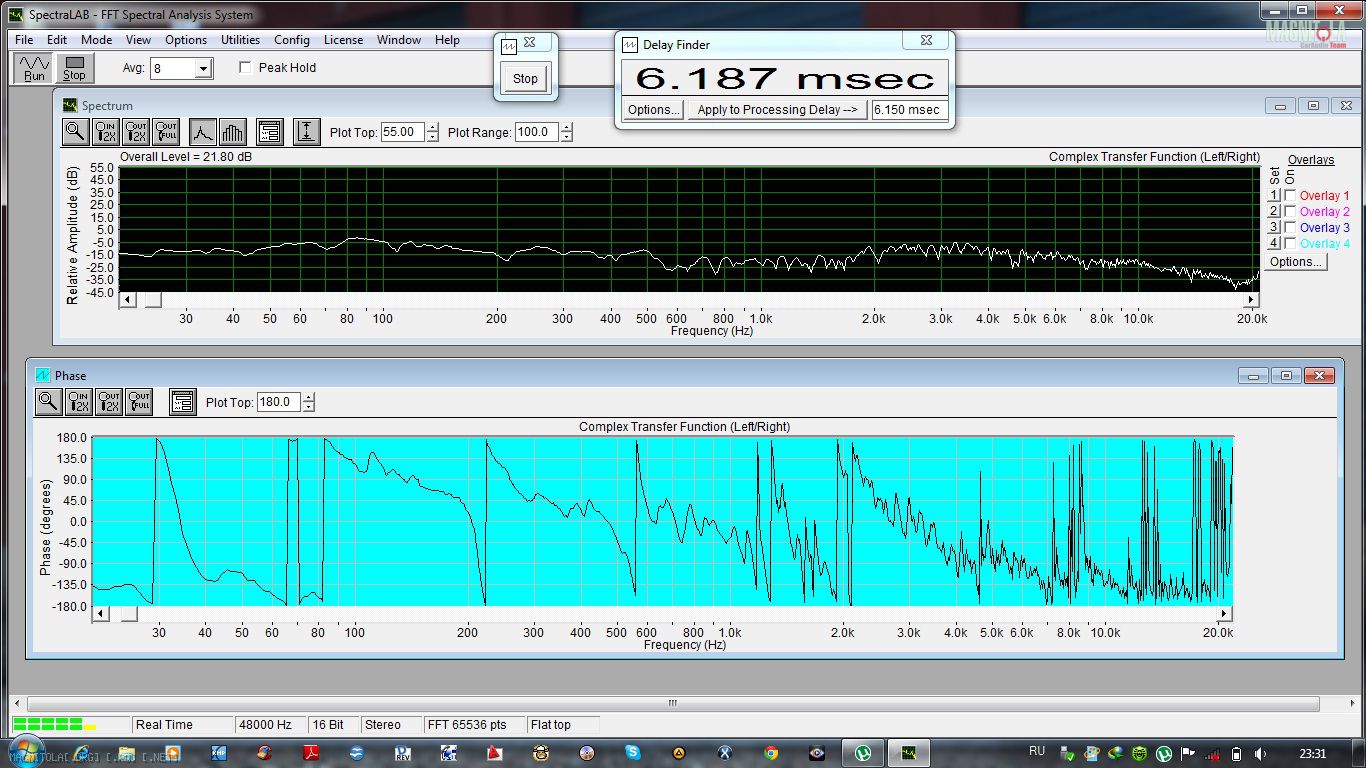
Task: Select the Phase zoom magnifier tool
Action: pos(48,401)
